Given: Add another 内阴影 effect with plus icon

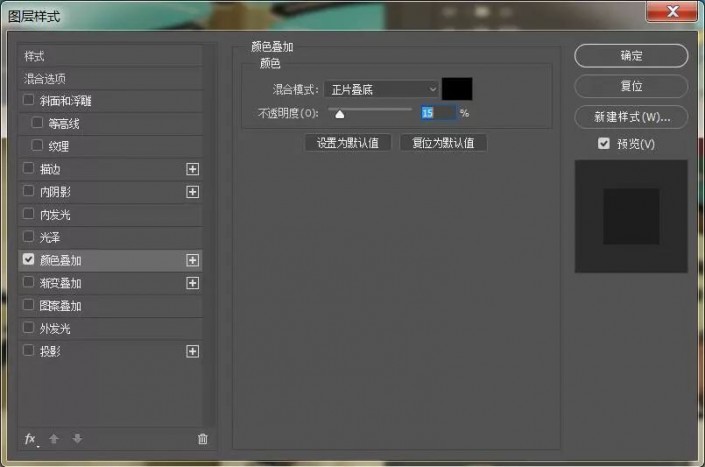Looking at the screenshot, I should [192, 192].
